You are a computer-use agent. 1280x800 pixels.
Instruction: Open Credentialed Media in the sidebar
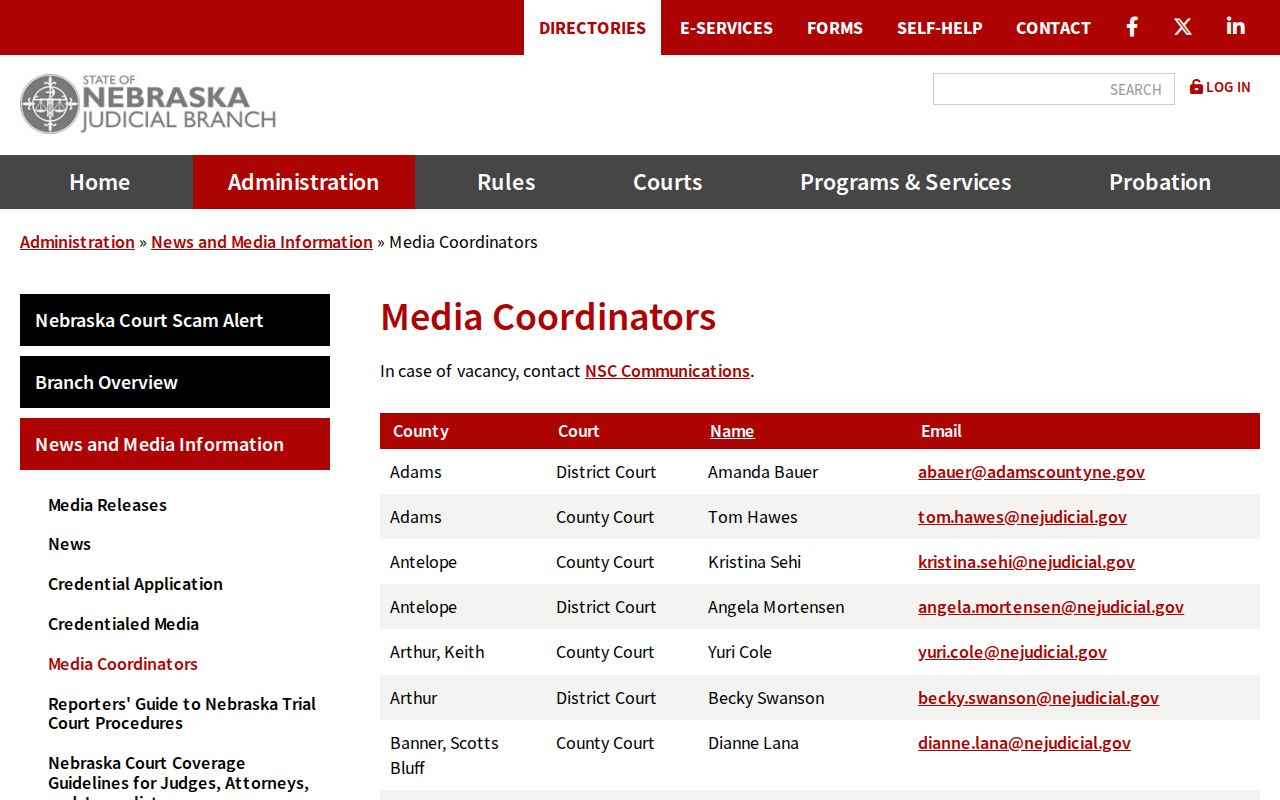point(123,624)
